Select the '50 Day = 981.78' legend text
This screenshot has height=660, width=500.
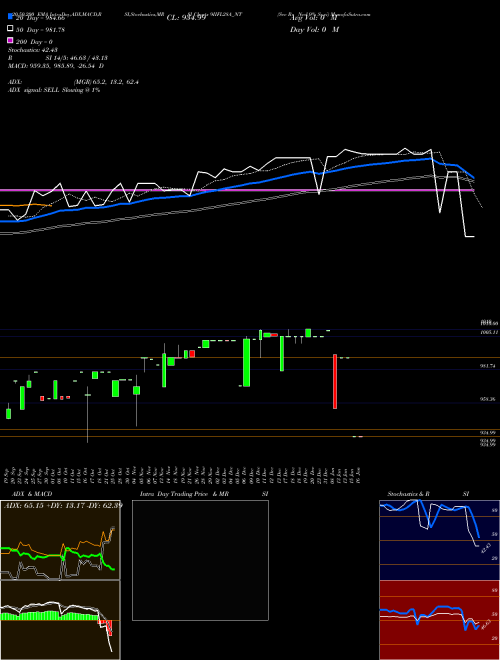point(40,30)
